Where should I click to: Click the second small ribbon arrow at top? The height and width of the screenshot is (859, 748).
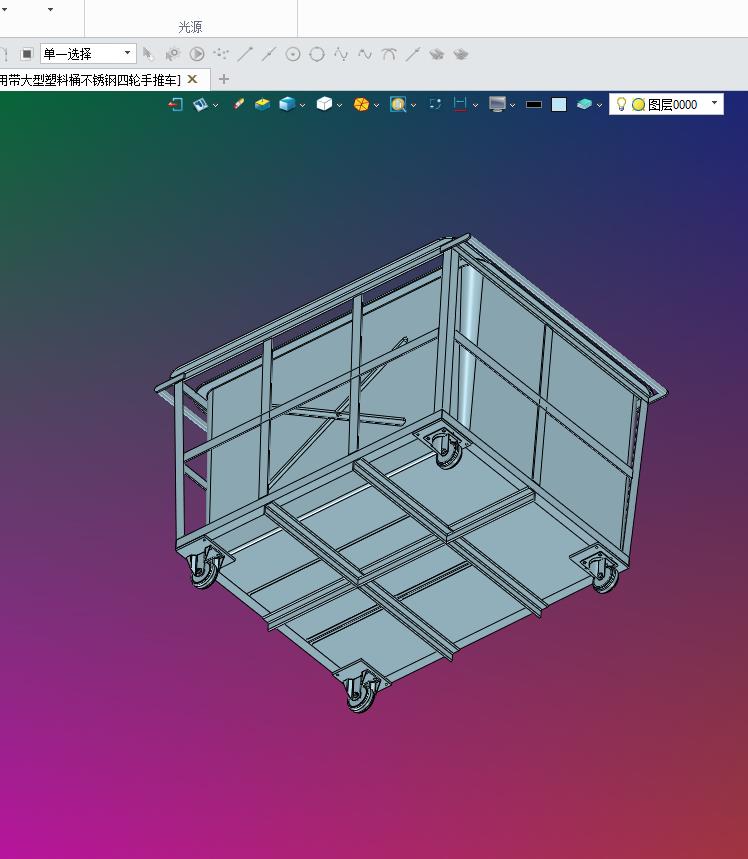(50, 9)
